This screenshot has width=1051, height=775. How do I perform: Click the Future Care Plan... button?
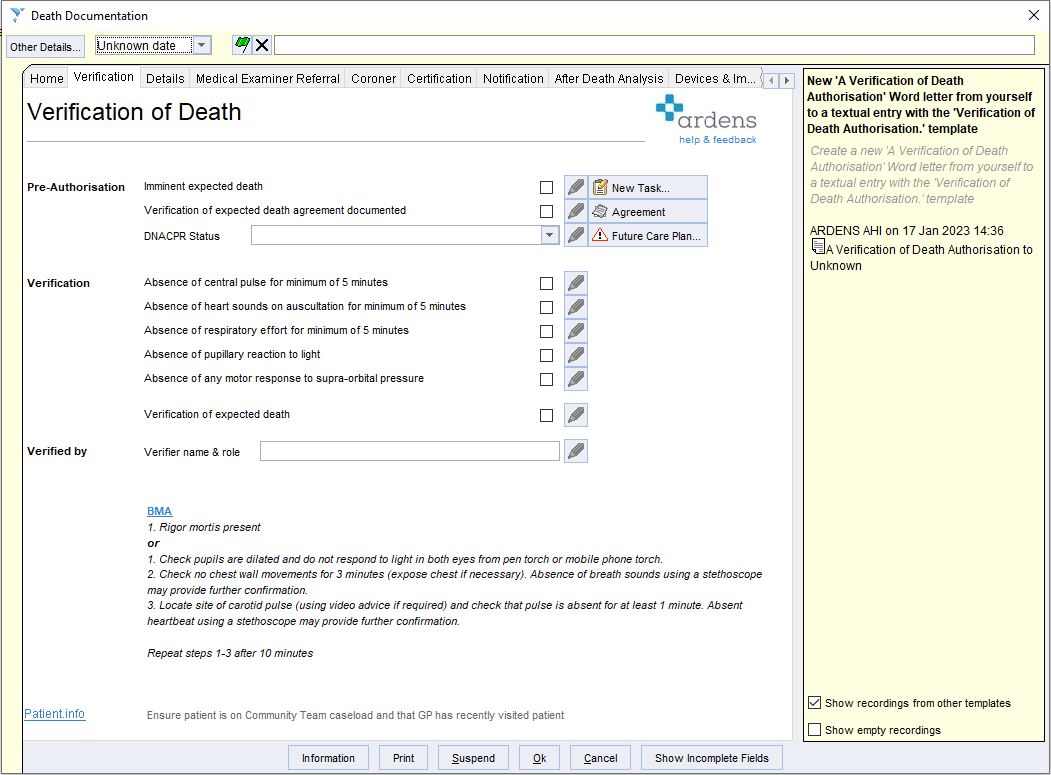[x=647, y=235]
